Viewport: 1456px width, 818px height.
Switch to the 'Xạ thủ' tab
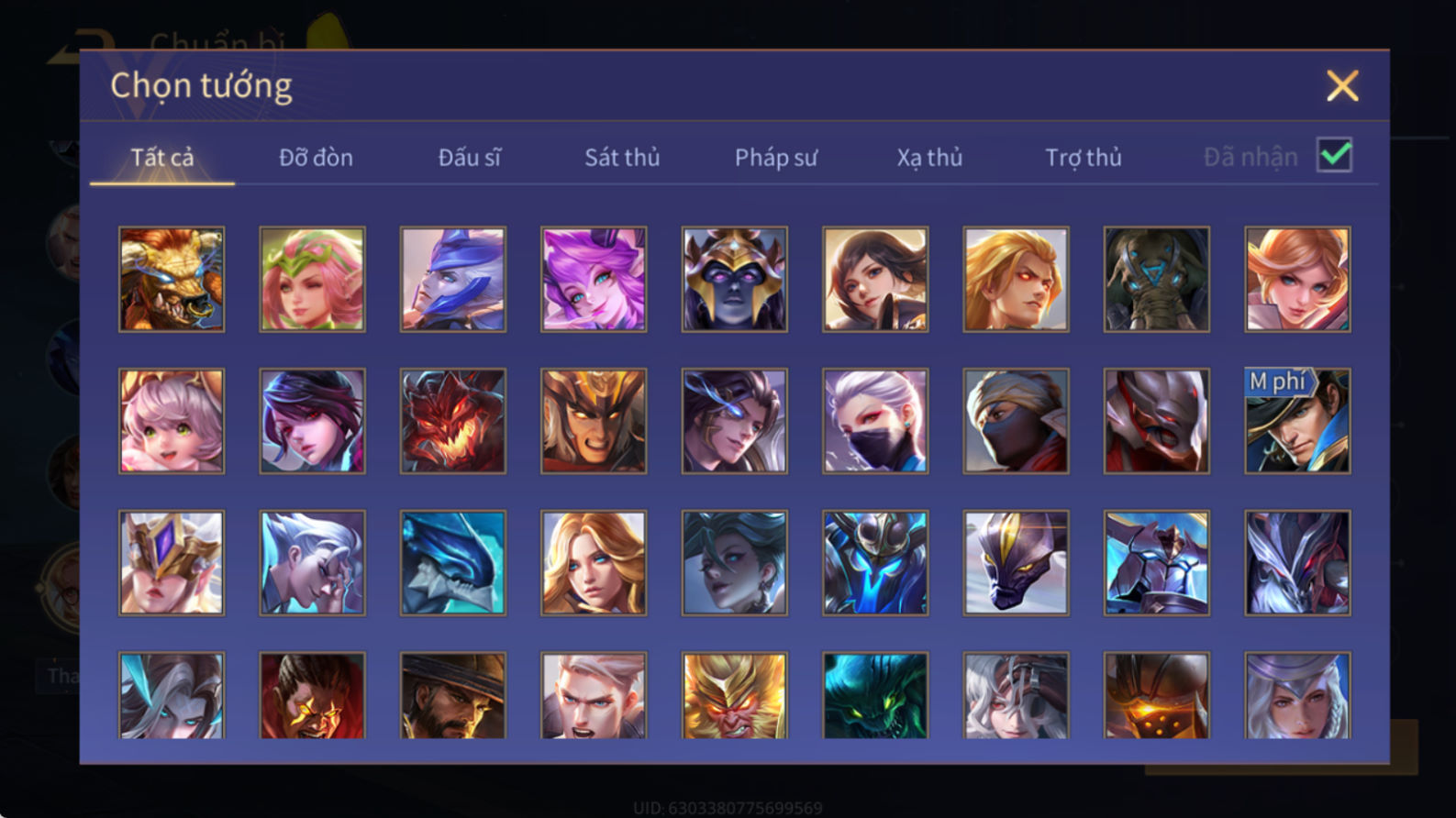[x=929, y=157]
